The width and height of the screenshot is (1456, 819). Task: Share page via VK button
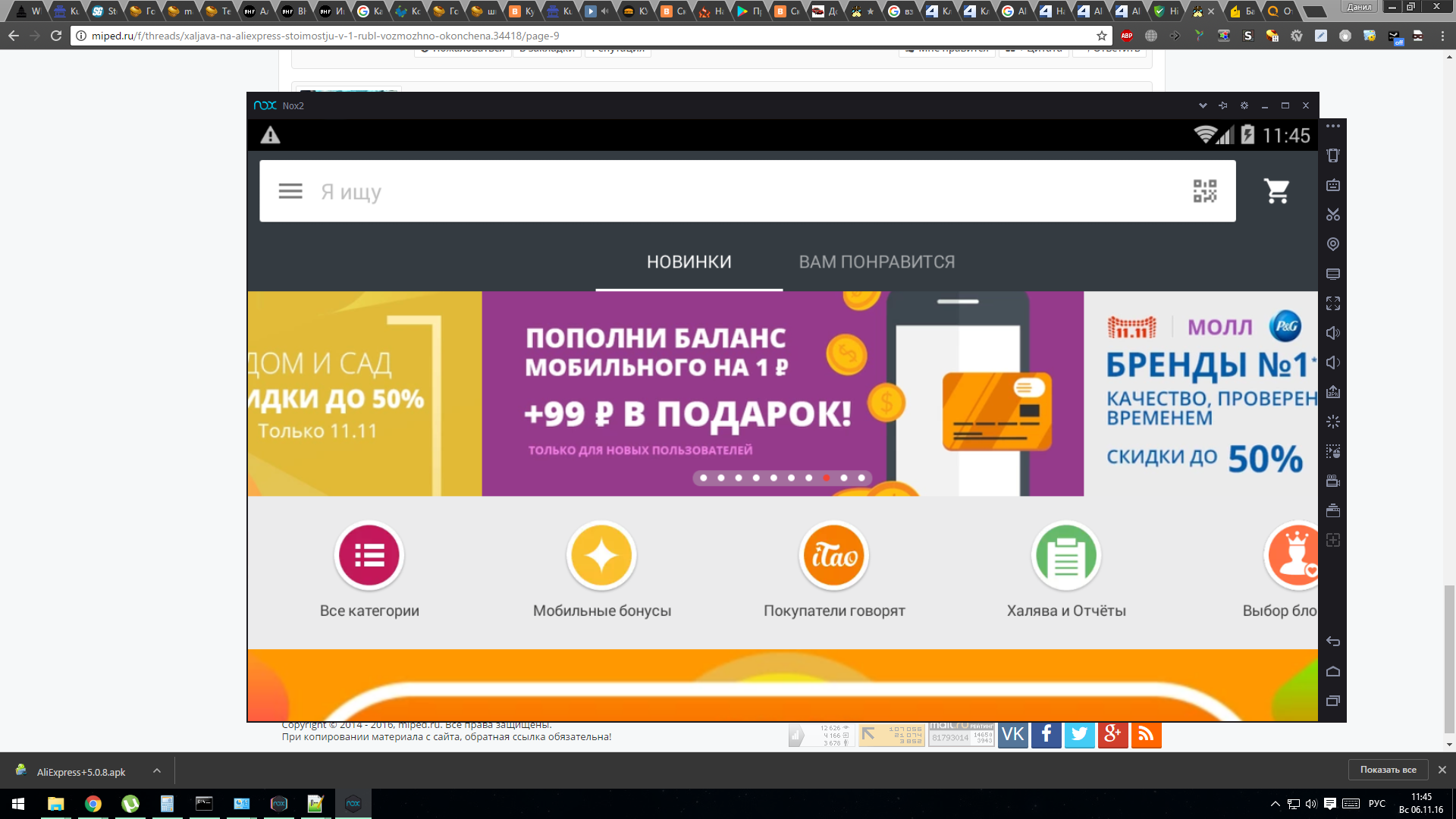(x=1013, y=734)
